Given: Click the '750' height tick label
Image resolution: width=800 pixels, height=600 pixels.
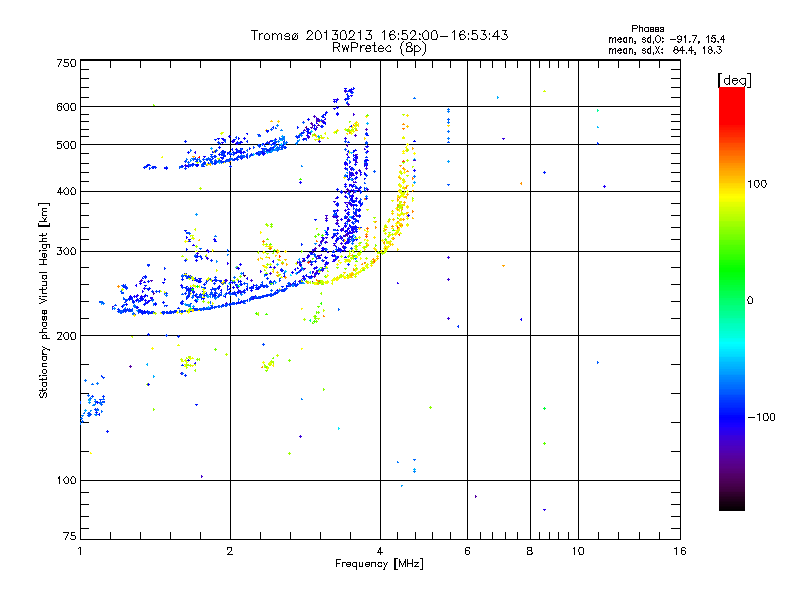Looking at the screenshot, I should coord(66,63).
